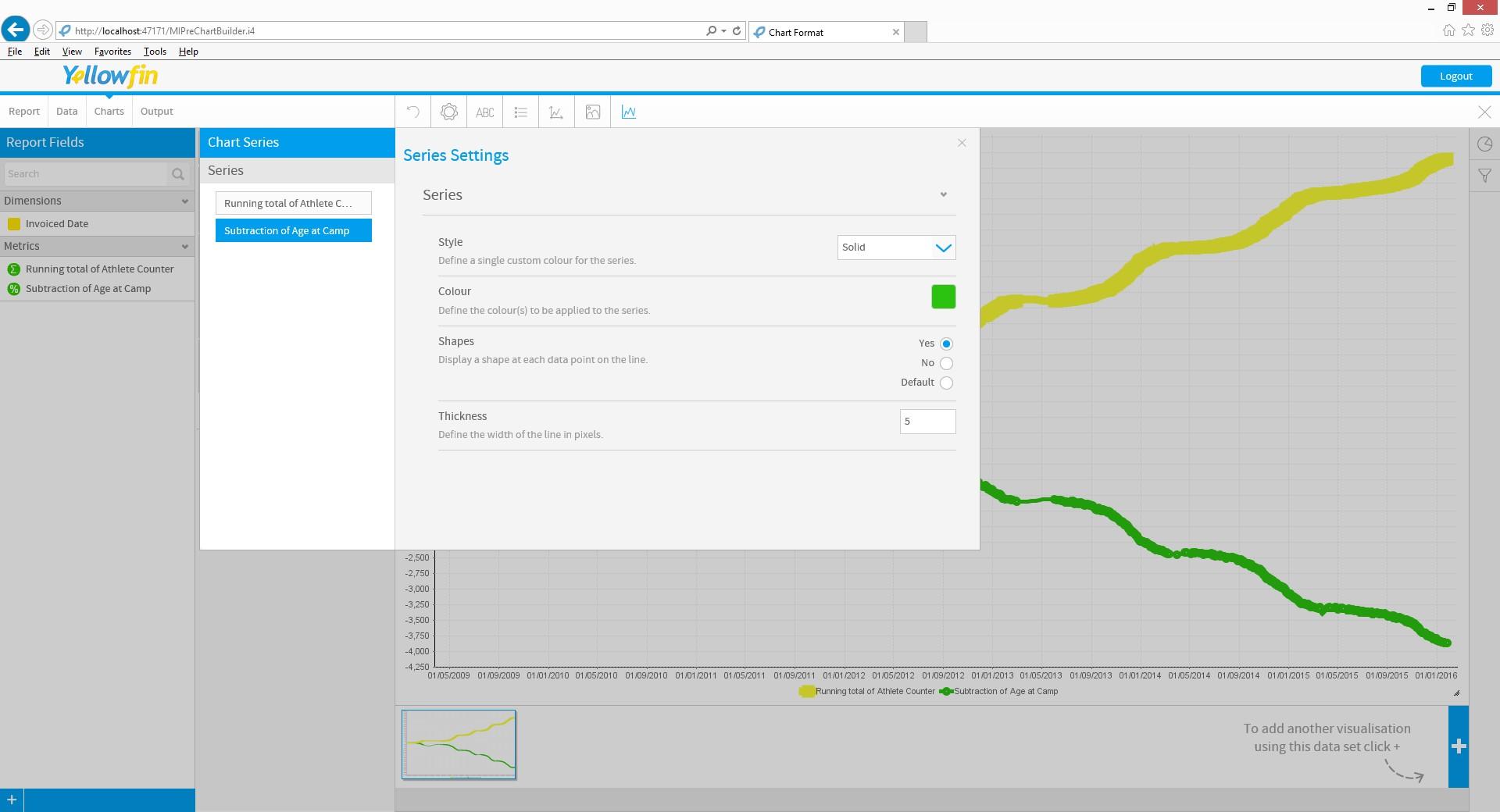This screenshot has width=1500, height=812.
Task: Click the Yellowfin logo
Action: [x=110, y=76]
